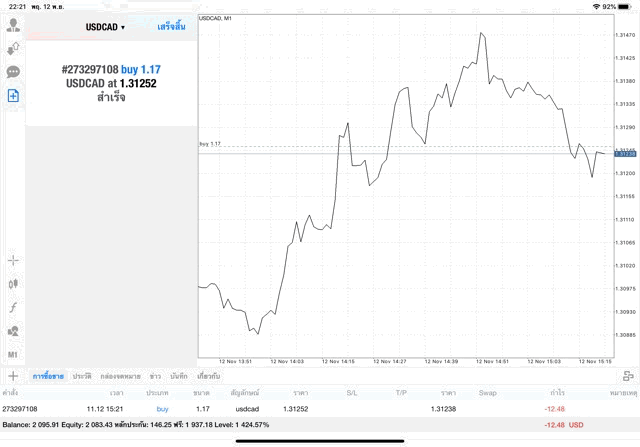Click the -12.48 profit in order row

coord(555,409)
